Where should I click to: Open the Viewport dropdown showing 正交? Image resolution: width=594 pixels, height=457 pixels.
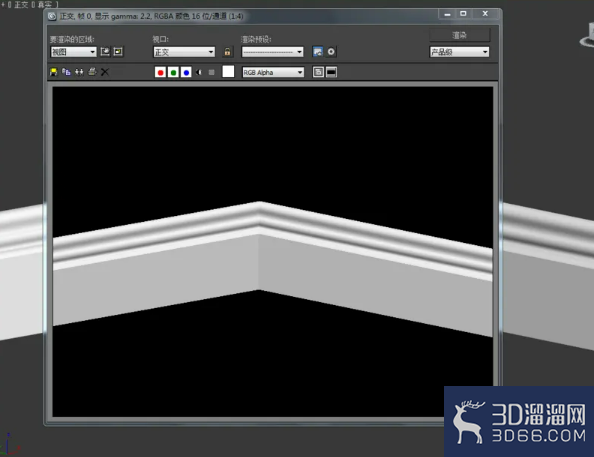point(184,52)
